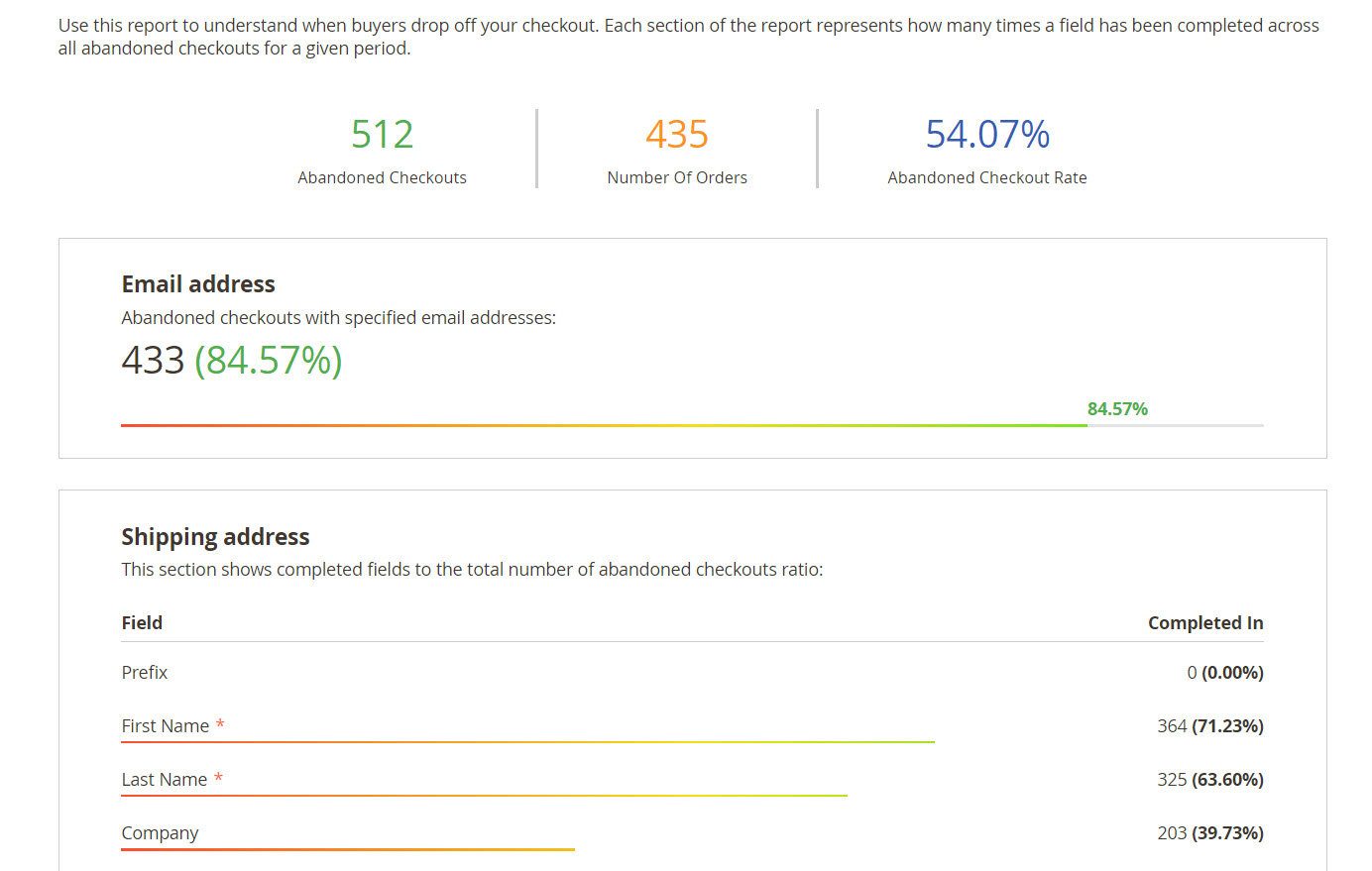Image resolution: width=1372 pixels, height=871 pixels.
Task: Click the 433 (84.57%) email total
Action: tap(232, 361)
